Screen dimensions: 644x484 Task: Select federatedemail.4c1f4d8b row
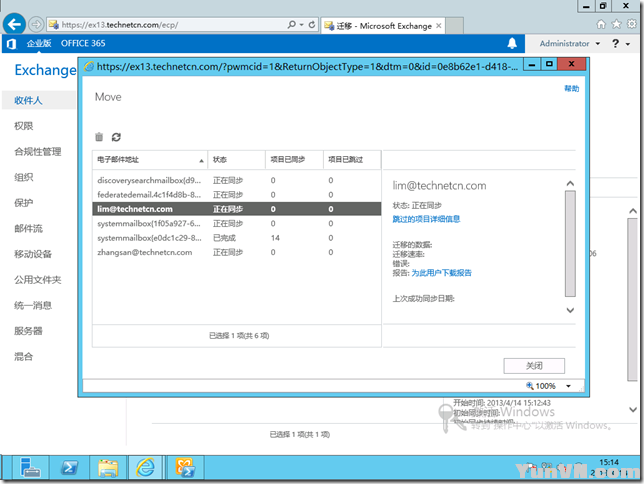pyautogui.click(x=237, y=195)
